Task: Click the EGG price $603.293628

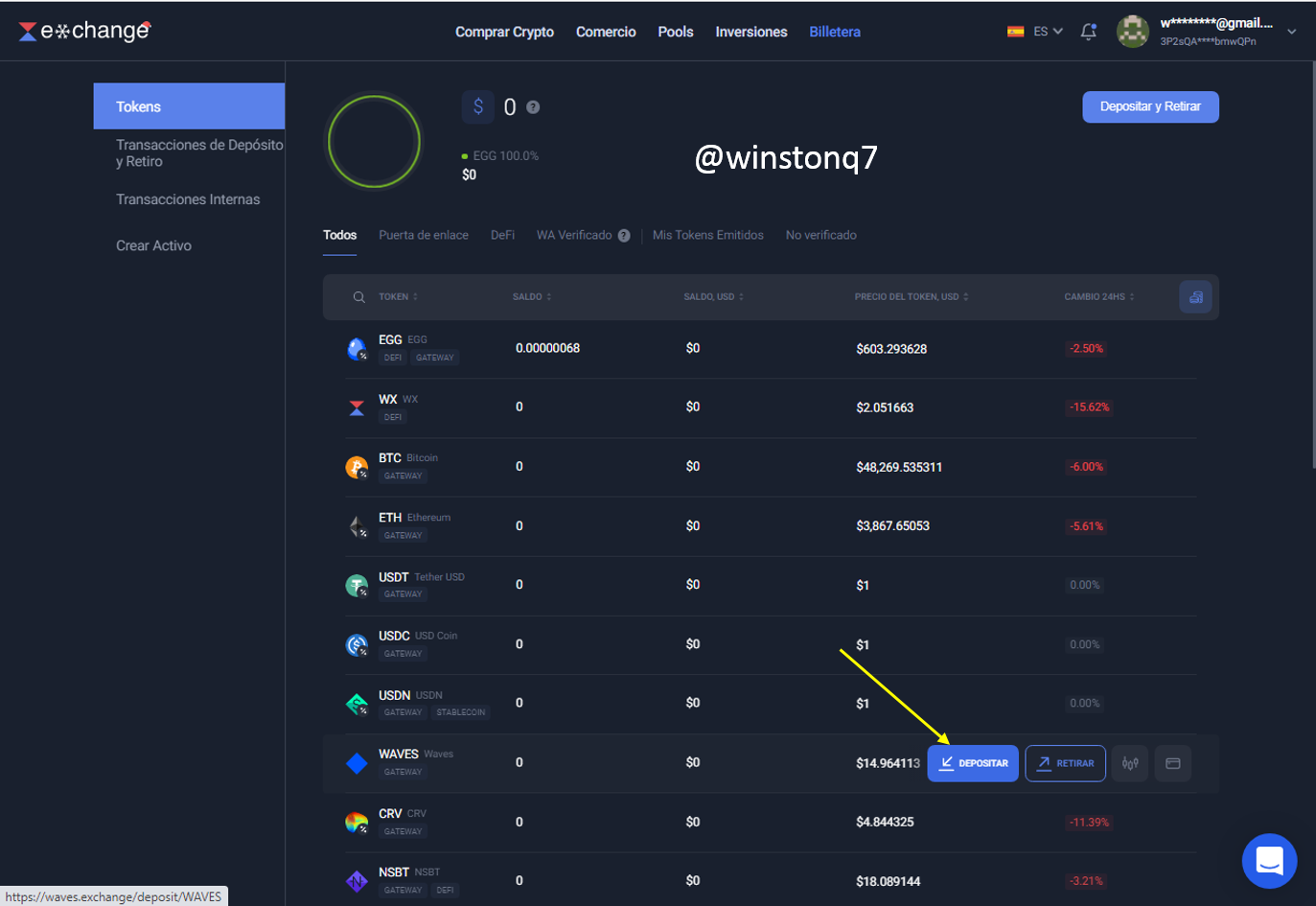Action: (891, 349)
